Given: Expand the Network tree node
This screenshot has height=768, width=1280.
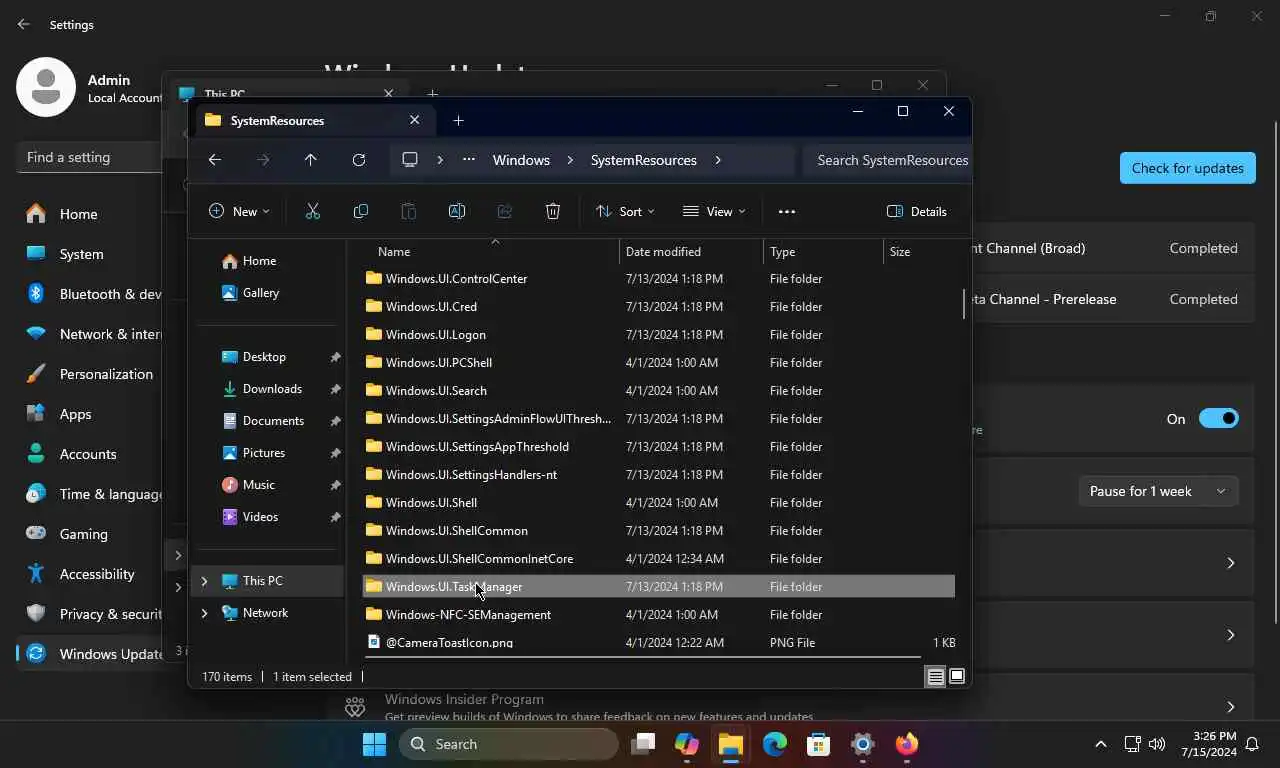Looking at the screenshot, I should pos(204,613).
